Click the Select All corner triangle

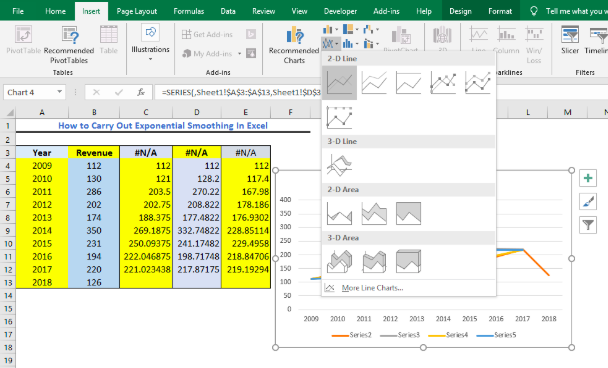point(9,112)
